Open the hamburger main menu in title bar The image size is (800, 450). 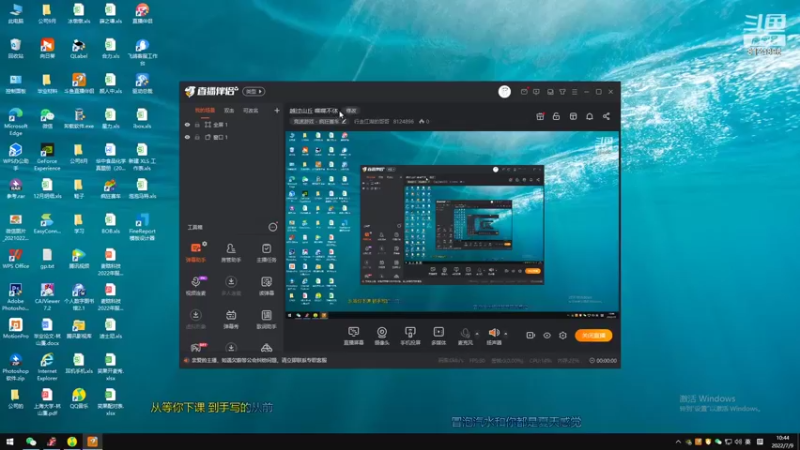coord(574,92)
